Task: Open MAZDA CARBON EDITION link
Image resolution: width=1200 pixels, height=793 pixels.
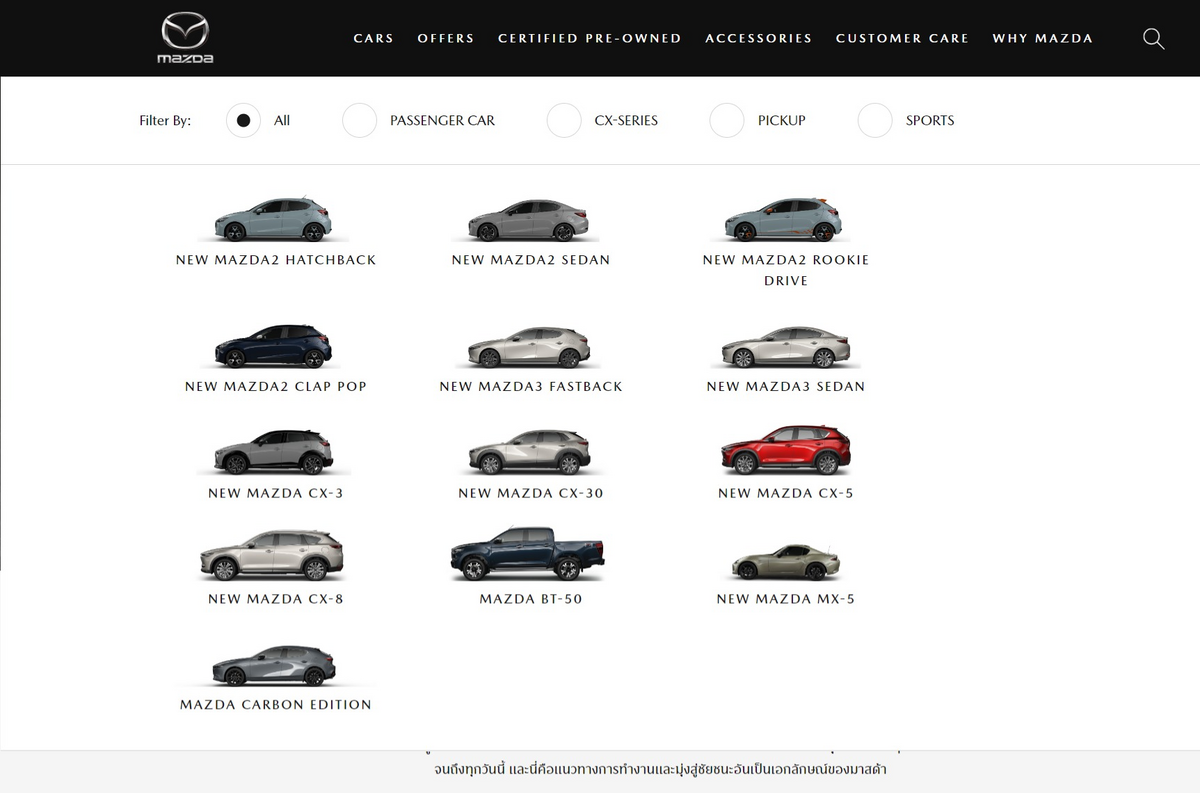Action: point(276,705)
